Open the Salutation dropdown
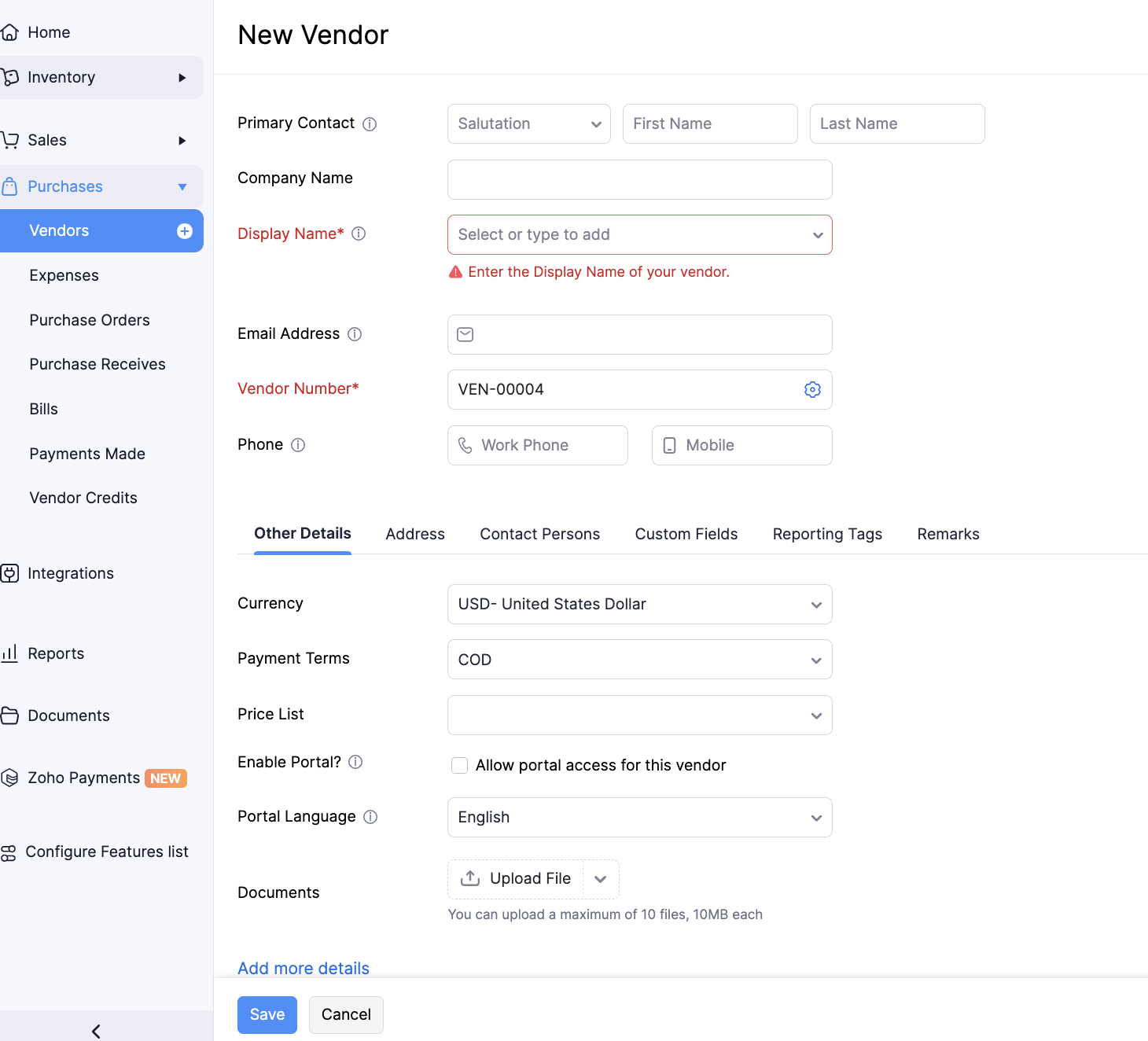The height and width of the screenshot is (1041, 1148). click(528, 124)
